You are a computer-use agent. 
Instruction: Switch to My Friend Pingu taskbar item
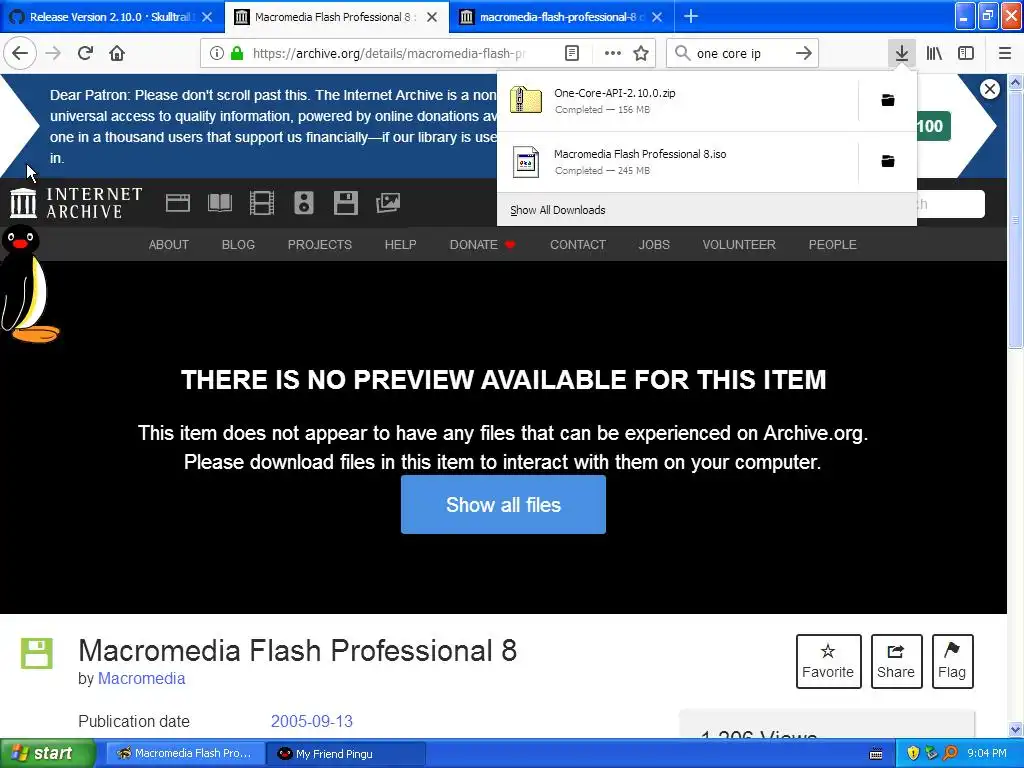347,754
